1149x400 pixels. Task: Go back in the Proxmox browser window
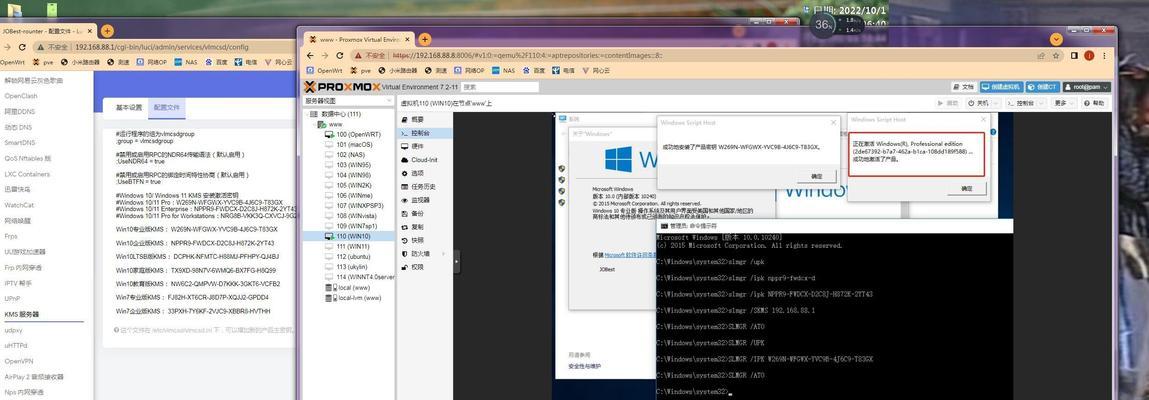click(x=310, y=55)
